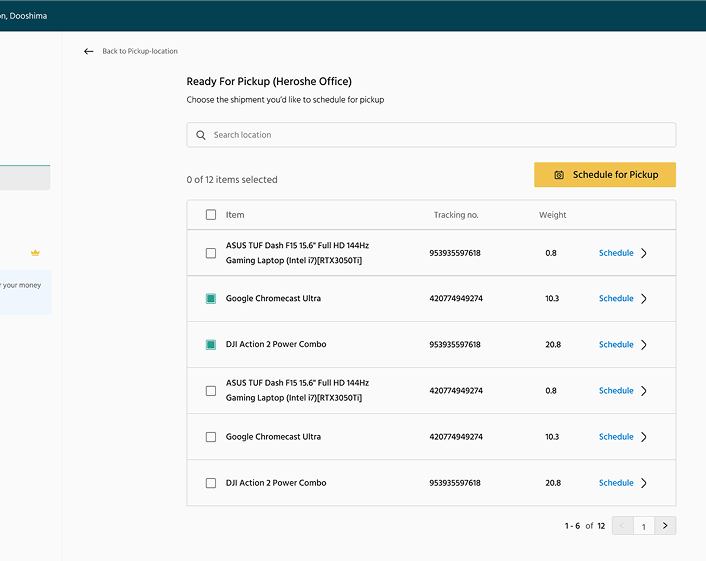The image size is (706, 561).
Task: Click Weight column header
Action: pyautogui.click(x=552, y=215)
